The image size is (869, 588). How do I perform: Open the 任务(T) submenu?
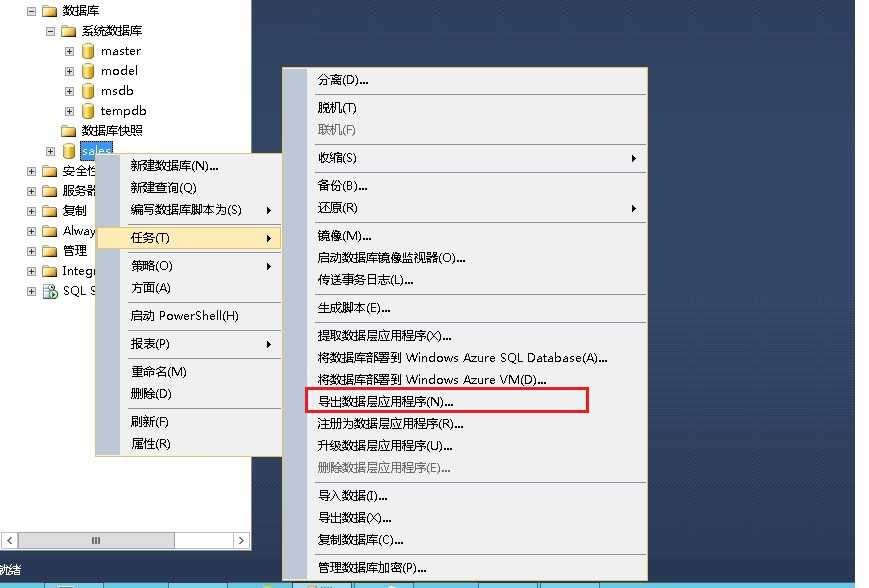[189, 238]
